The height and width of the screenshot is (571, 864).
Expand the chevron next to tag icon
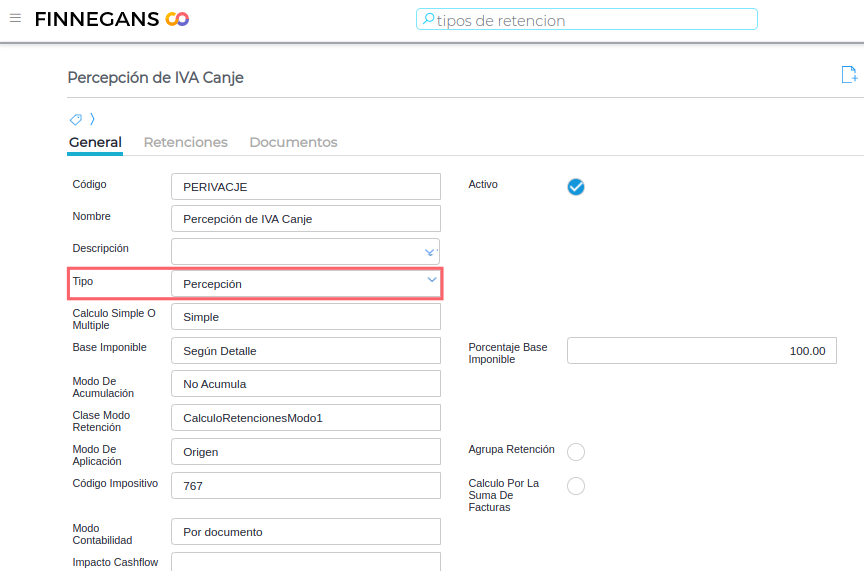pyautogui.click(x=92, y=119)
